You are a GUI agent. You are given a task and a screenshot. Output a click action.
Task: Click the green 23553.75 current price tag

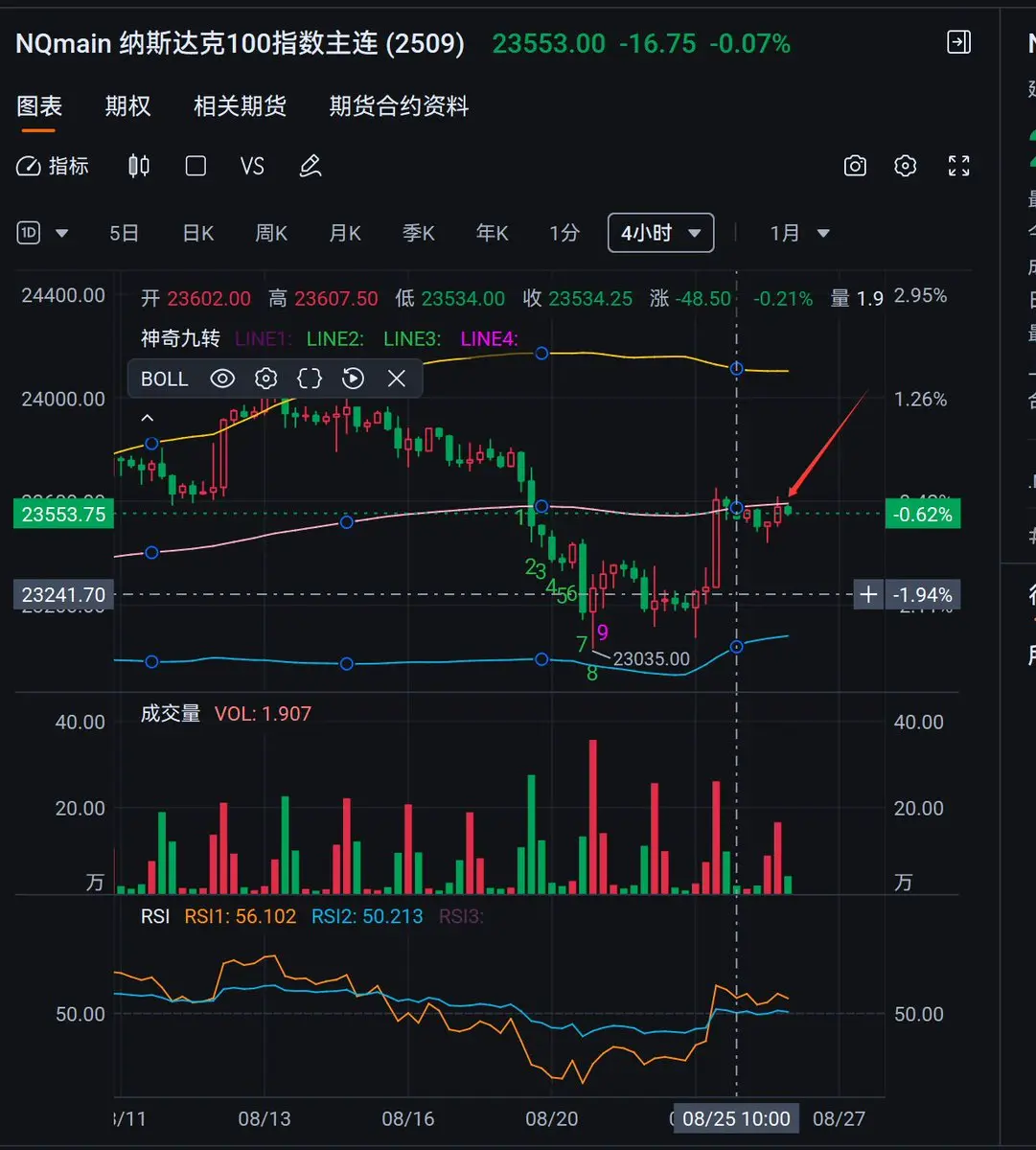coord(63,515)
